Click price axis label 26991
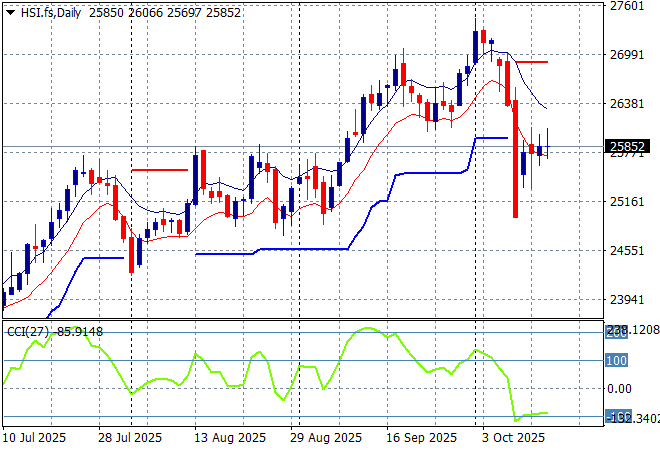This screenshot has height=450, width=660. 627,55
